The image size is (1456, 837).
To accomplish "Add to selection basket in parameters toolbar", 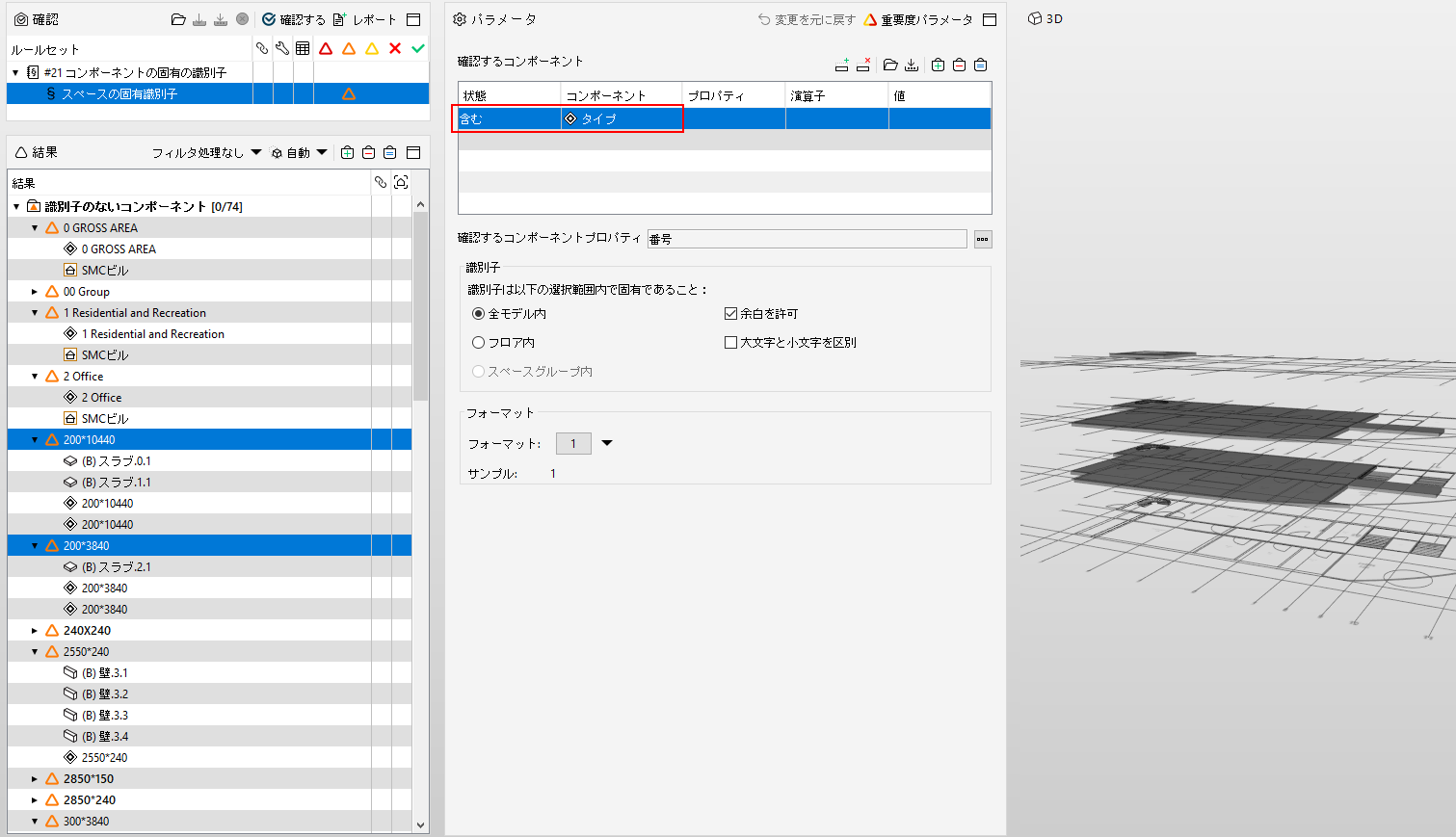I will pyautogui.click(x=938, y=65).
